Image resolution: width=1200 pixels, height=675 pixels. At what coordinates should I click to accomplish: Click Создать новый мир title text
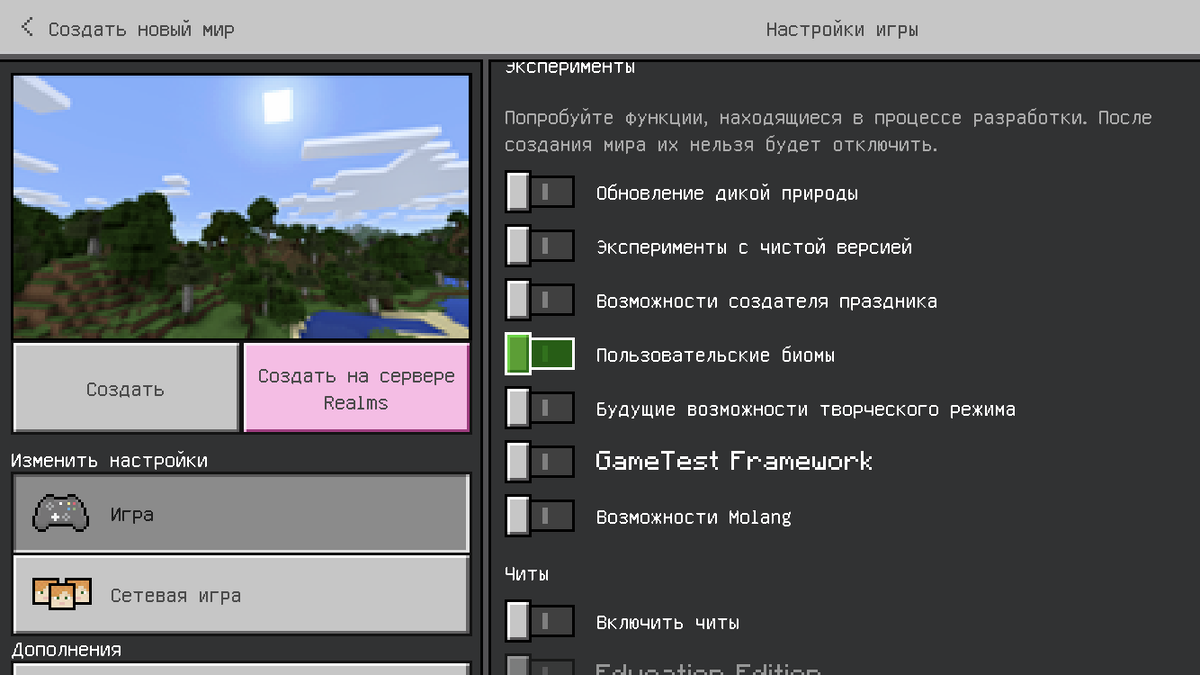[x=141, y=29]
